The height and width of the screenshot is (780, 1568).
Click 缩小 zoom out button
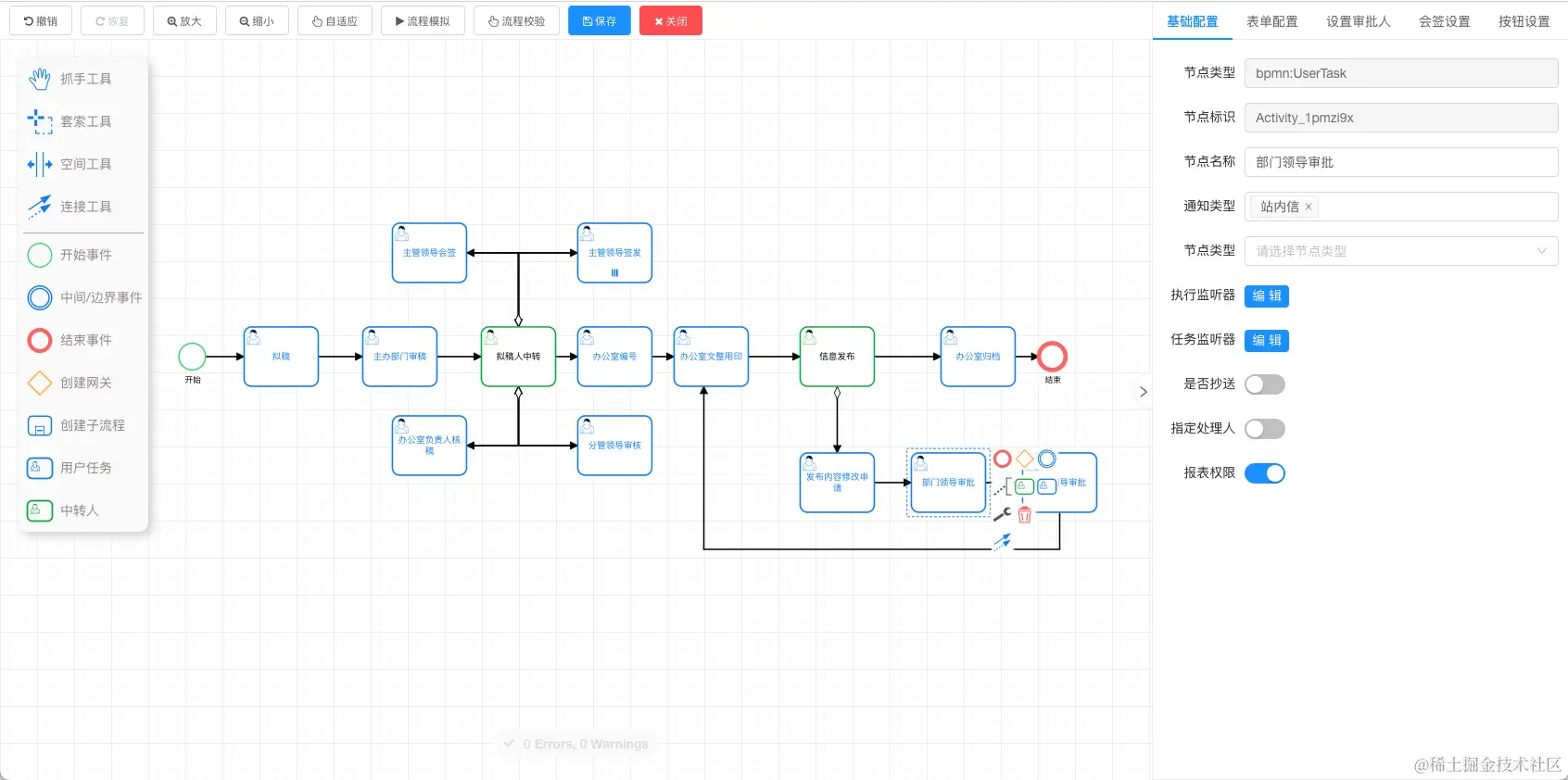pos(257,20)
